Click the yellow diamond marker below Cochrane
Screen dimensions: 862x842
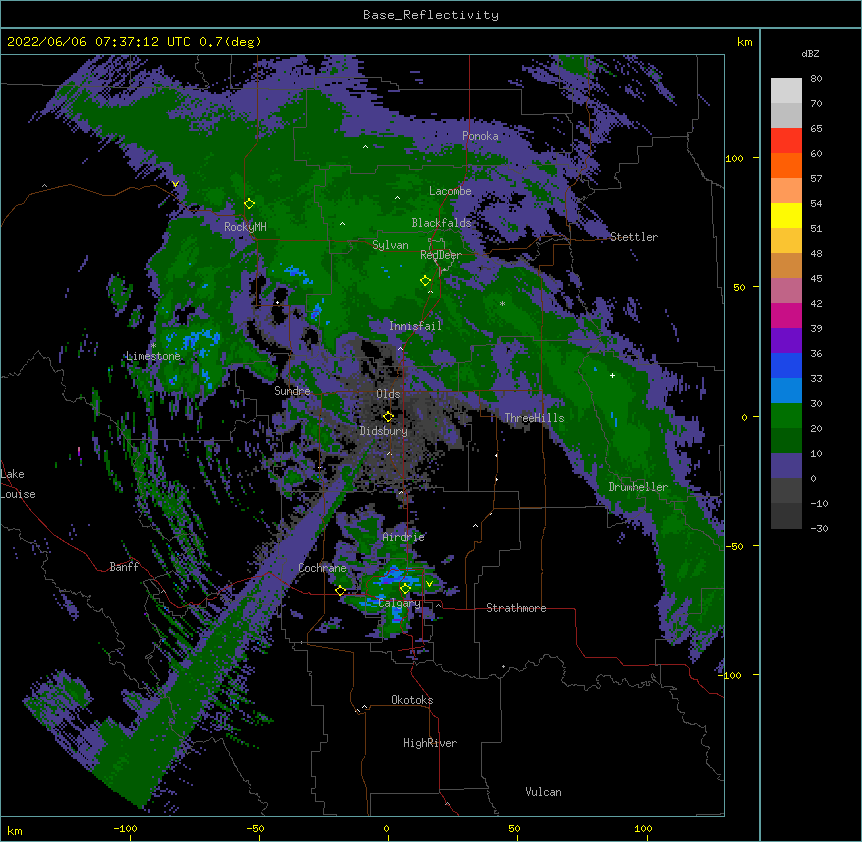[340, 591]
